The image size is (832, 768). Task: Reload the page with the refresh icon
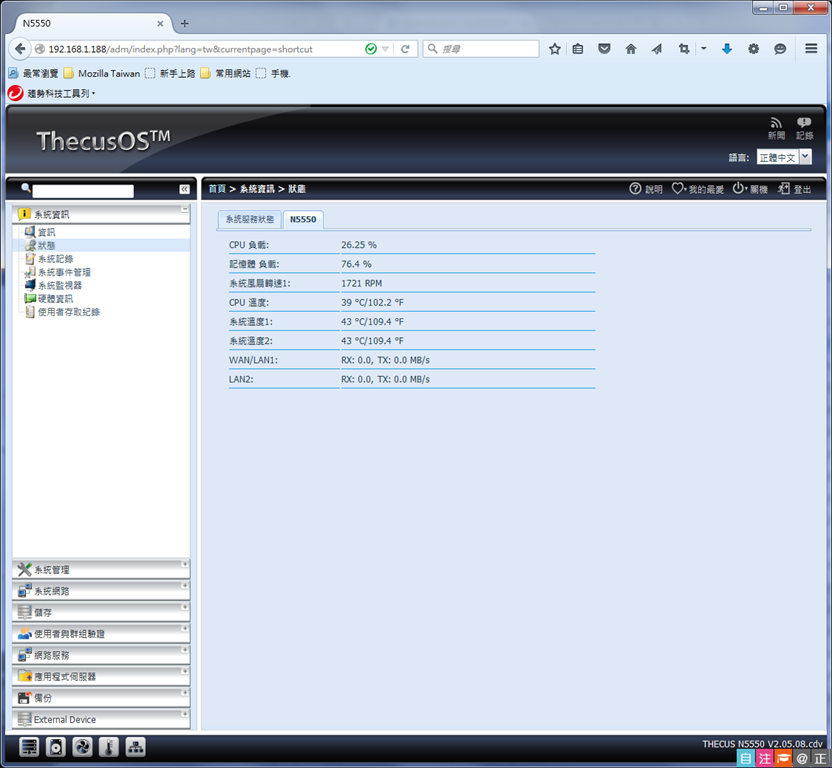point(405,49)
